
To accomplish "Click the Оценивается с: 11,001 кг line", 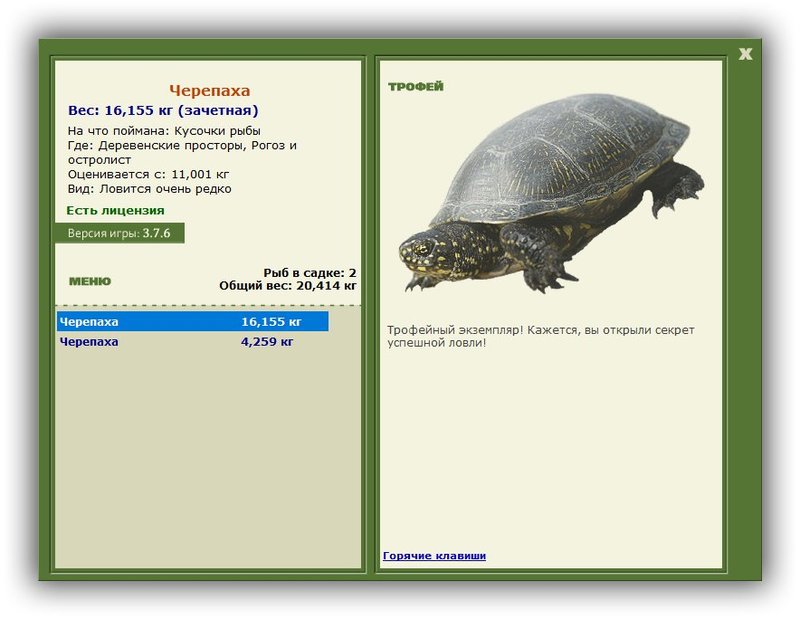I will [x=148, y=175].
